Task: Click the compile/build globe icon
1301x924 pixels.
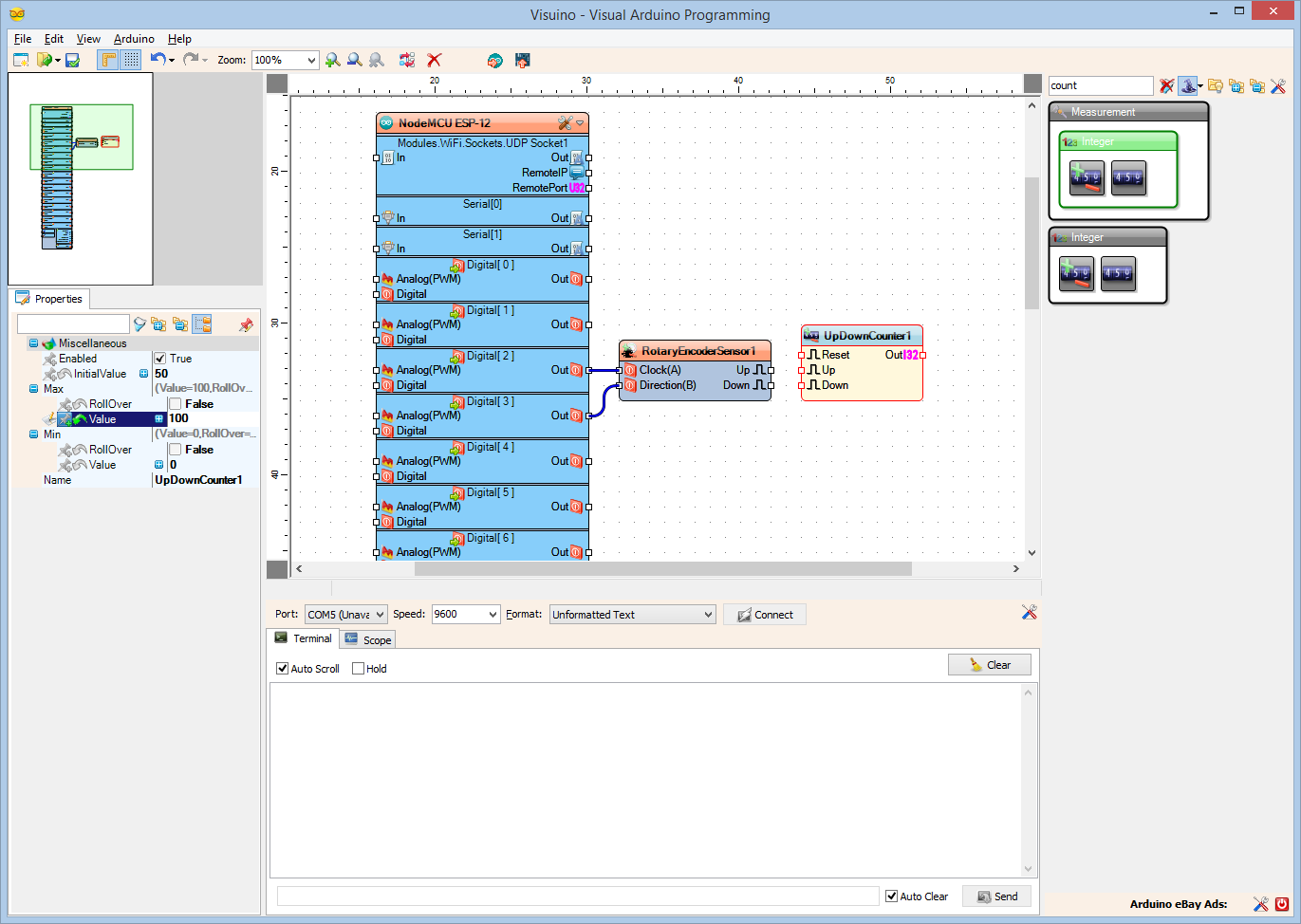Action: pyautogui.click(x=494, y=60)
